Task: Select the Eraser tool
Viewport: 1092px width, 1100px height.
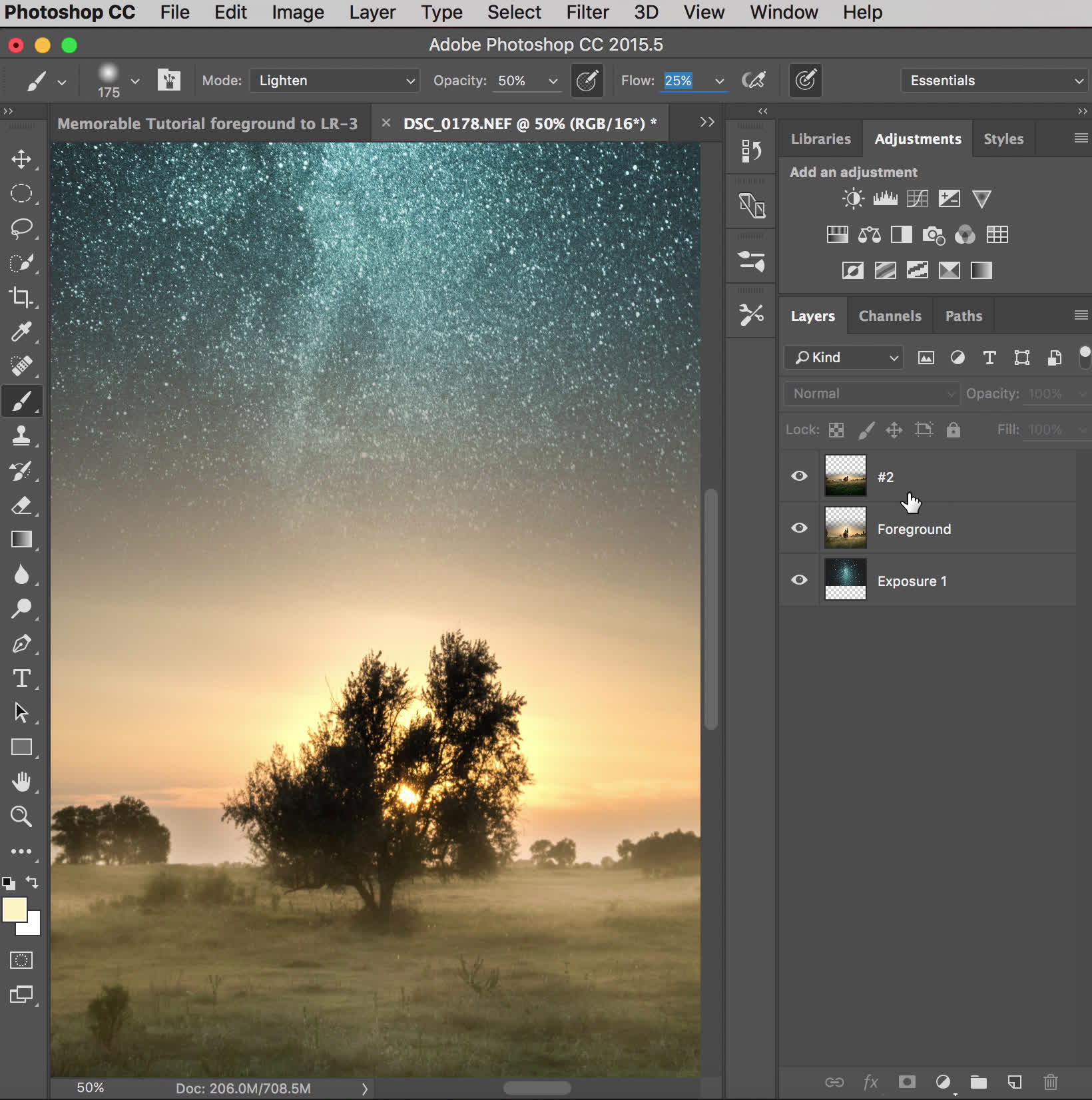Action: pyautogui.click(x=21, y=505)
